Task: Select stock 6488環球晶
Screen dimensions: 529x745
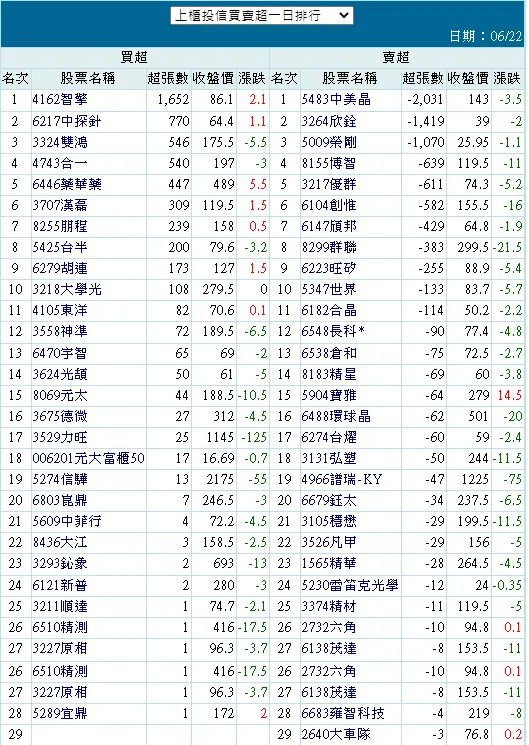Action: [336, 416]
